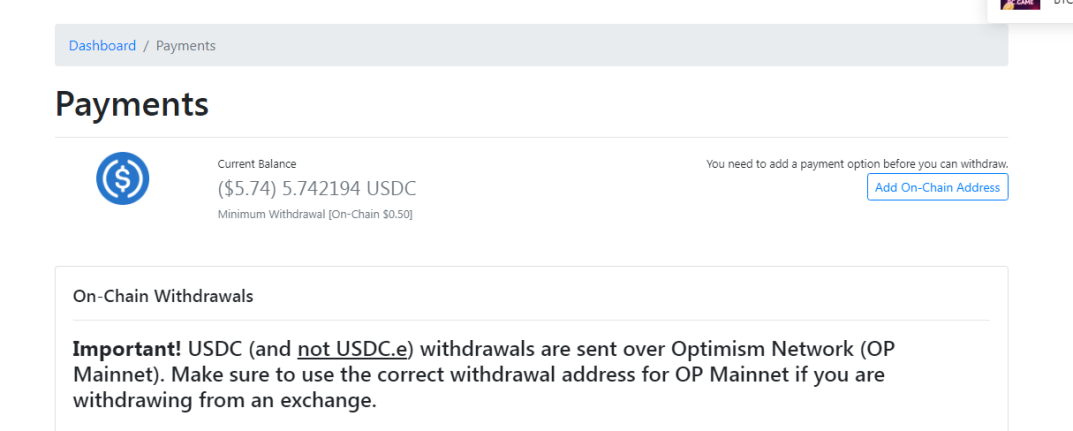
Task: Click the Optimism Network mention in the warning
Action: (x=751, y=349)
